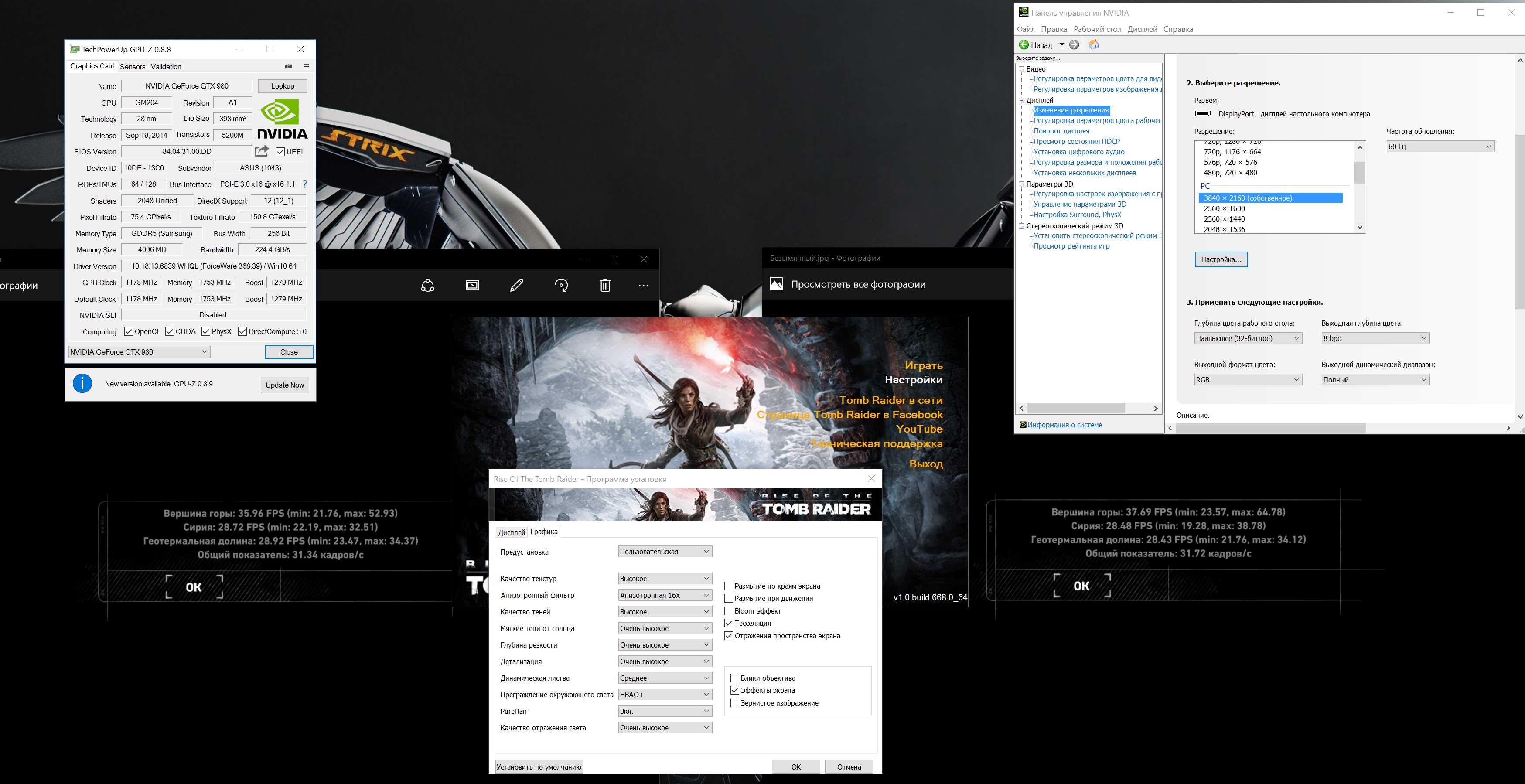Toggle the UEFI checkbox in GPU-Z
The height and width of the screenshot is (784, 1525).
[x=280, y=152]
